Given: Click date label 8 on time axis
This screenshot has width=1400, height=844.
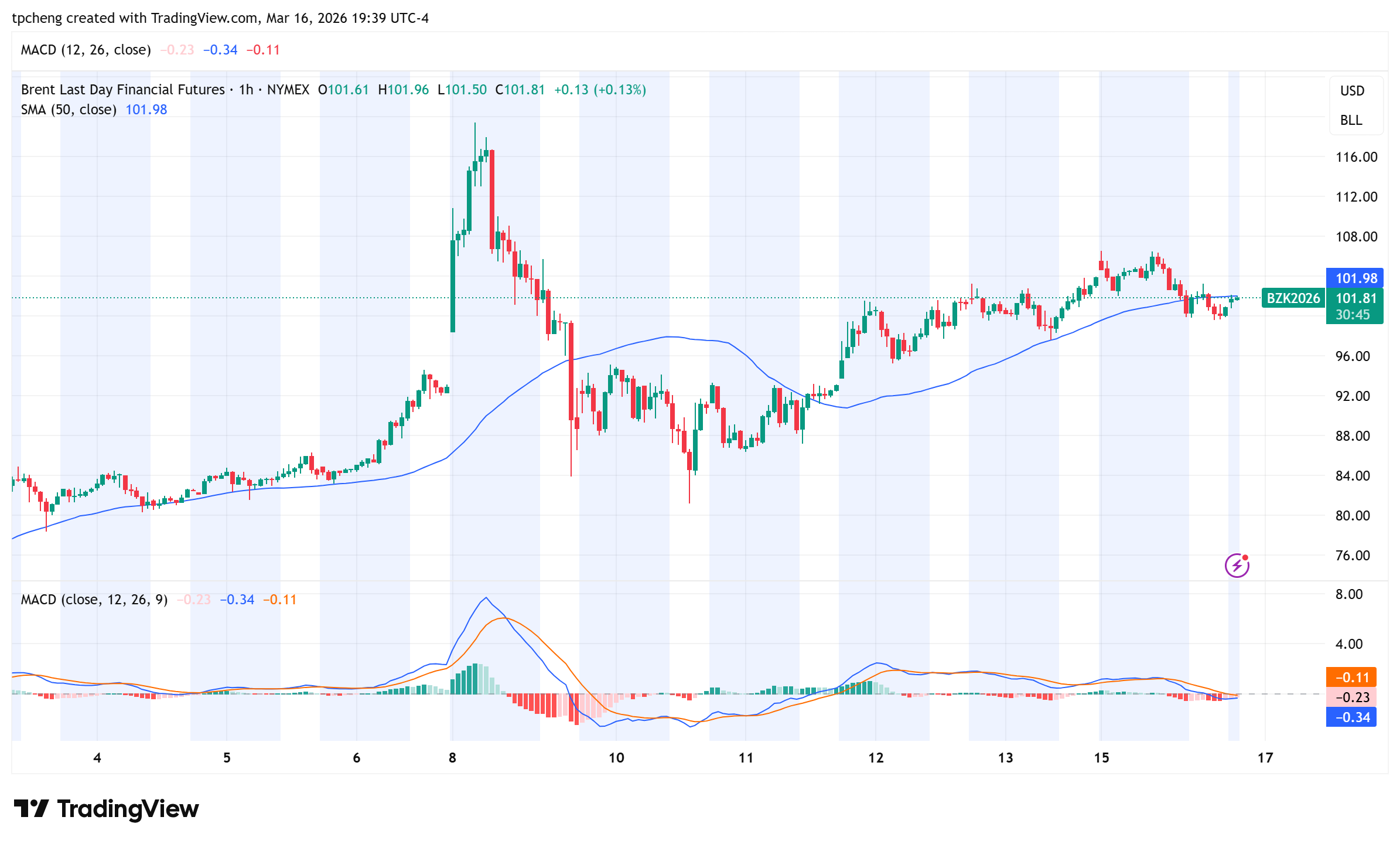Looking at the screenshot, I should [452, 758].
